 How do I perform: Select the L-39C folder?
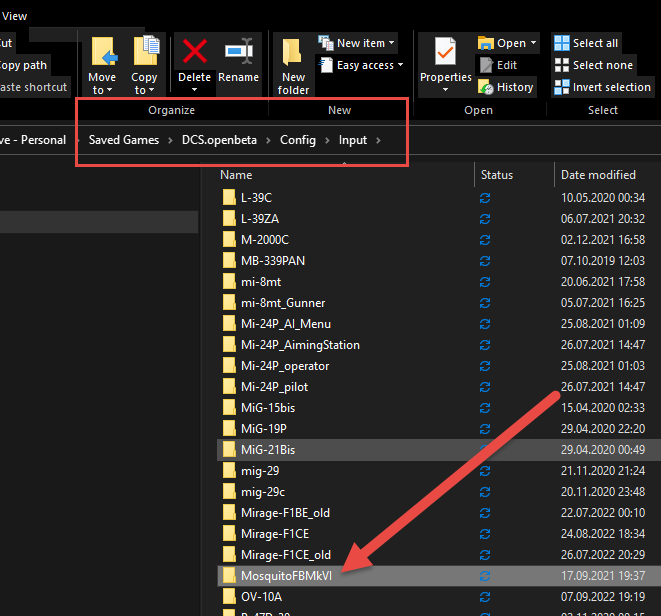256,198
